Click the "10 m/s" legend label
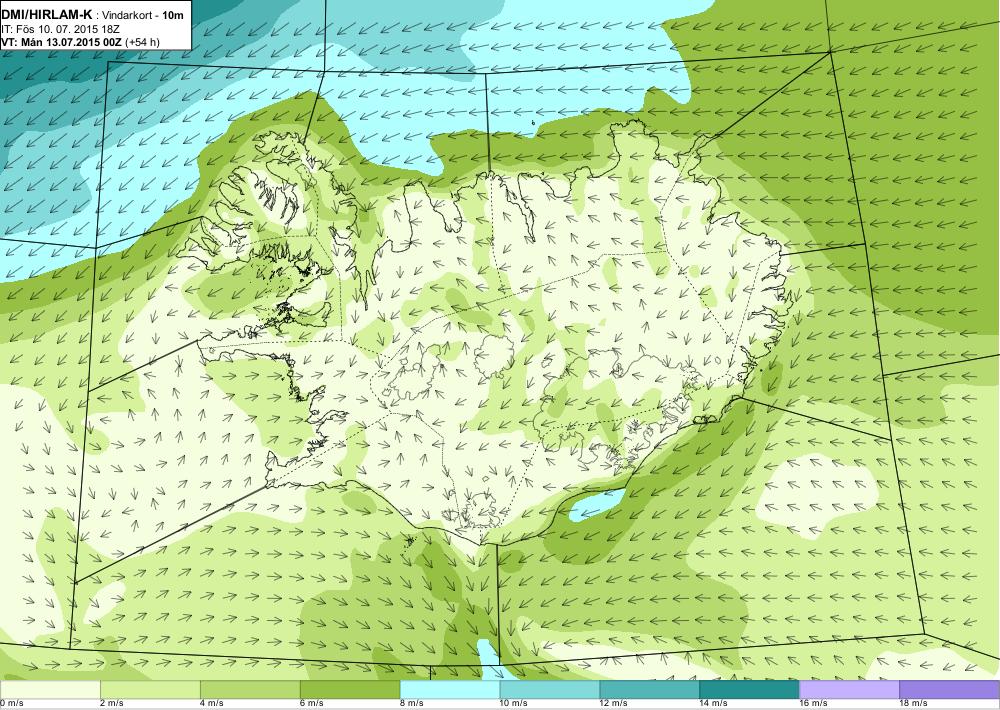 click(514, 704)
